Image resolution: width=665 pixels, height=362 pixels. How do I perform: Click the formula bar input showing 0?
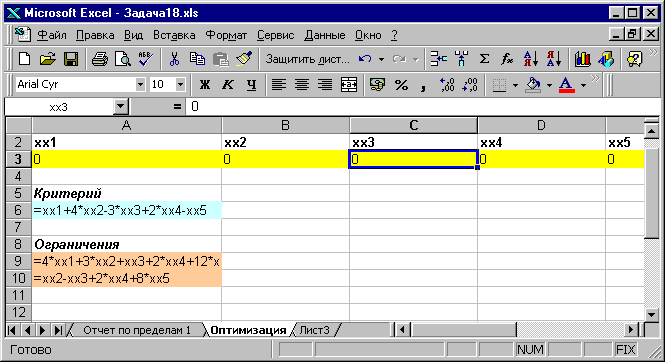coord(422,107)
